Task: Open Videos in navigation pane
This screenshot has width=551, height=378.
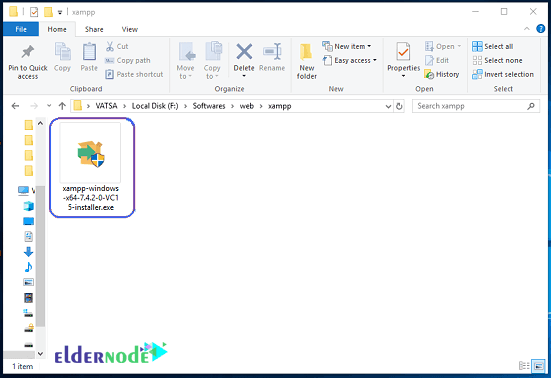Action: coord(28,298)
